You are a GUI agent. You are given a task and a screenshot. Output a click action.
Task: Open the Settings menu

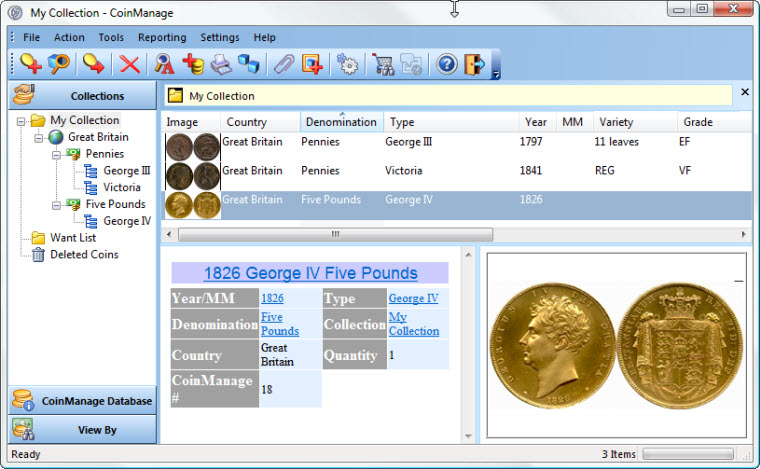coord(220,37)
